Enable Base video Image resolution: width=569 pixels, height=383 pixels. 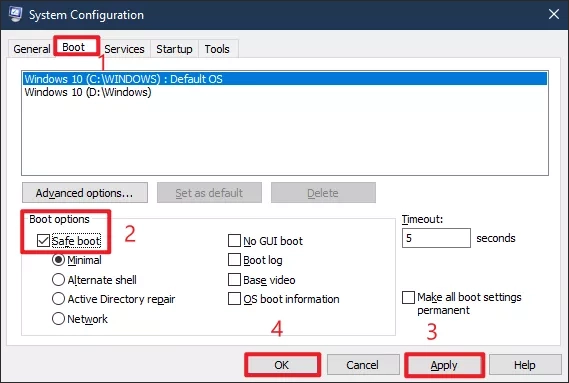234,280
